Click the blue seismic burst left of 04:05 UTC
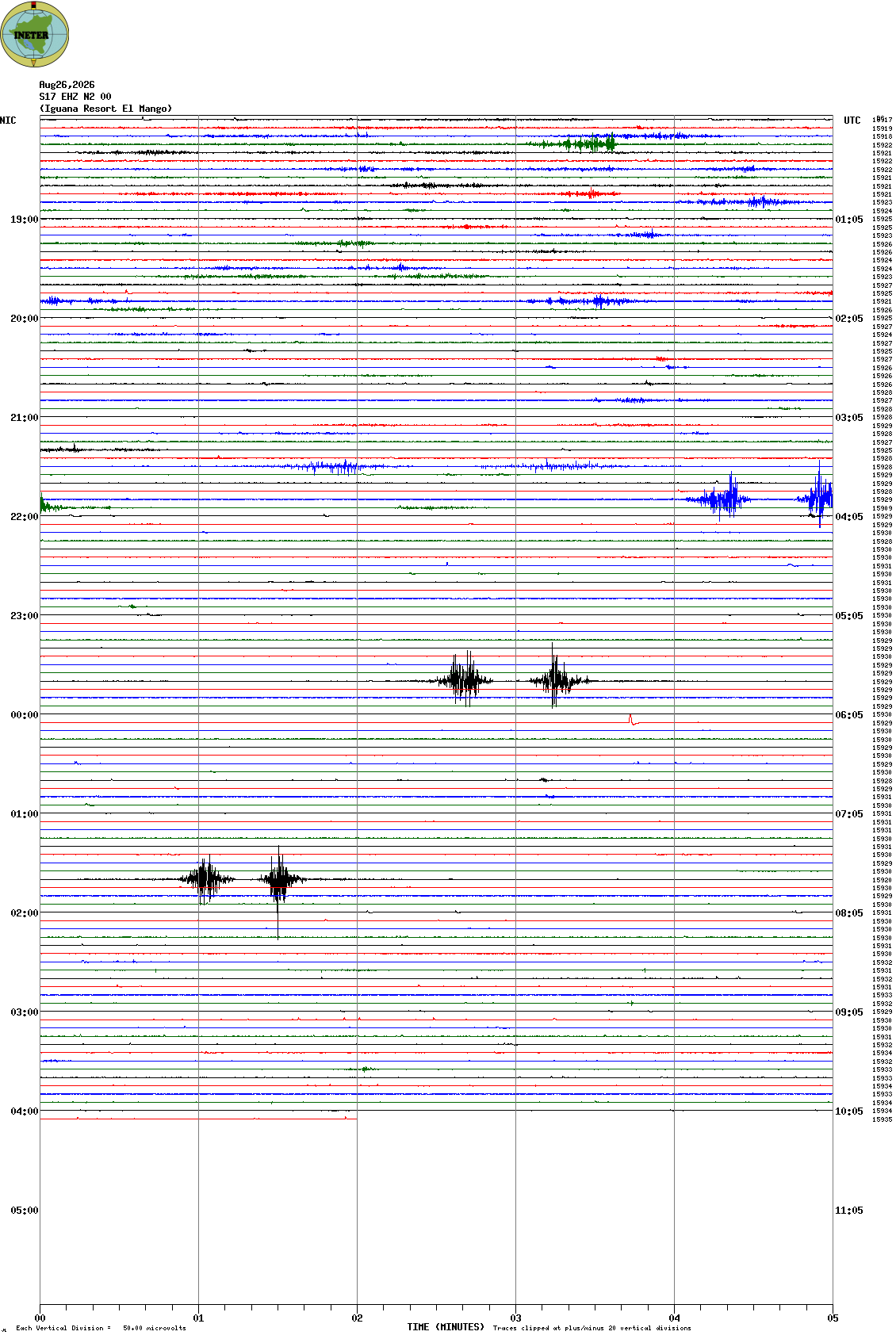This screenshot has height=1339, width=896. tap(721, 498)
